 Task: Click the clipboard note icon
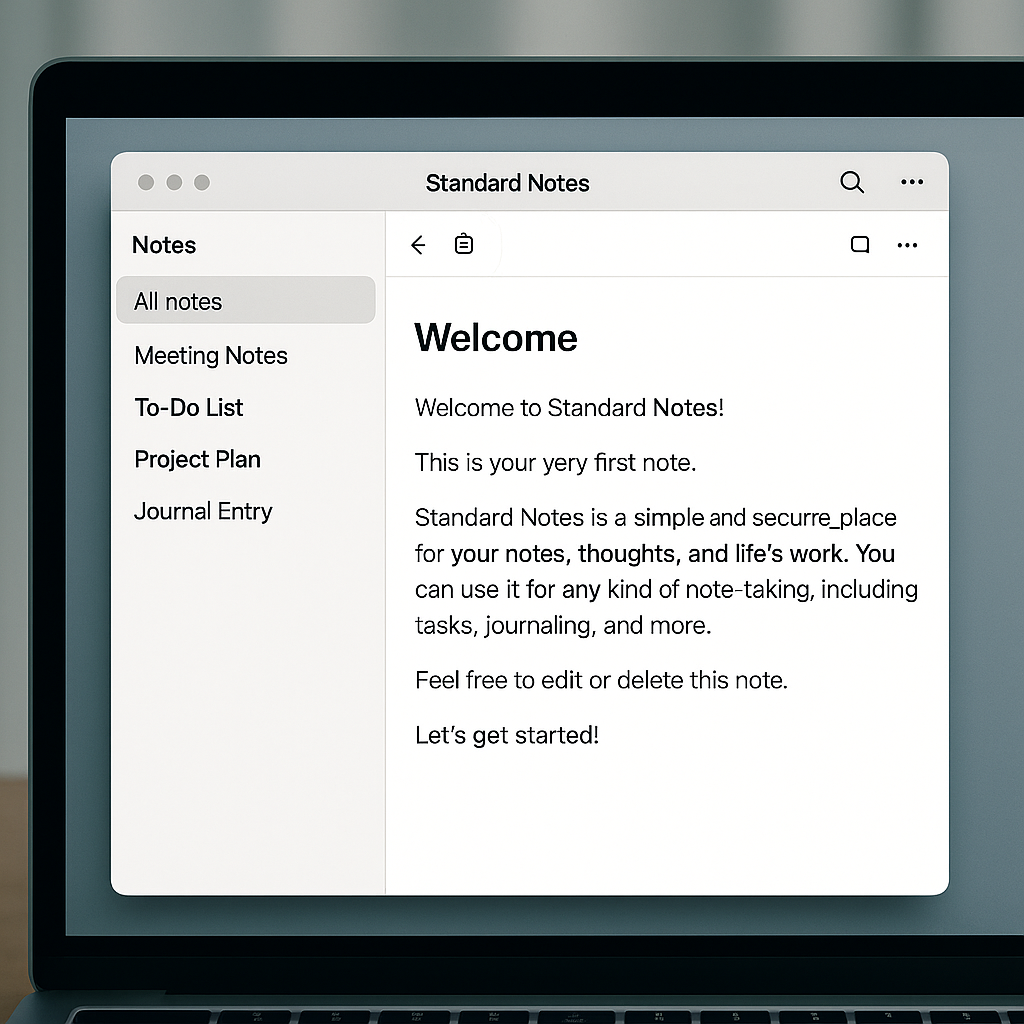(464, 244)
